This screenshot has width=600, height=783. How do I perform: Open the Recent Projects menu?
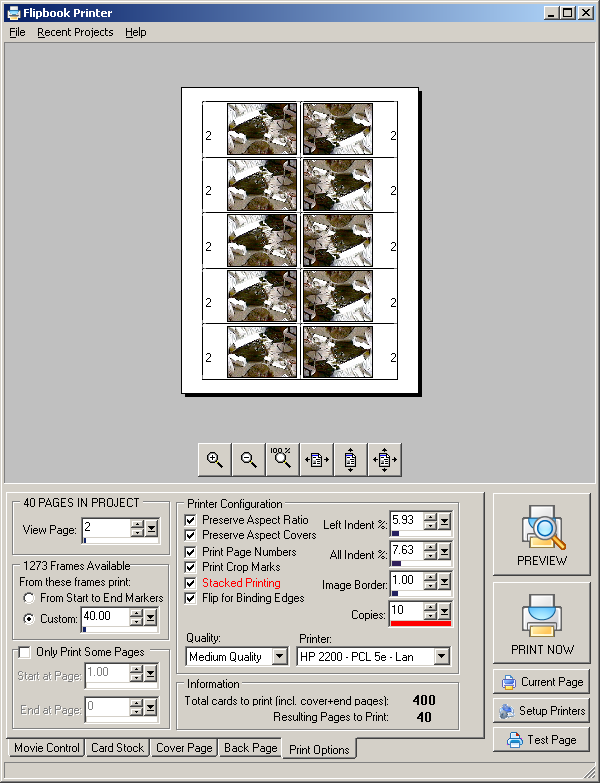pyautogui.click(x=75, y=32)
